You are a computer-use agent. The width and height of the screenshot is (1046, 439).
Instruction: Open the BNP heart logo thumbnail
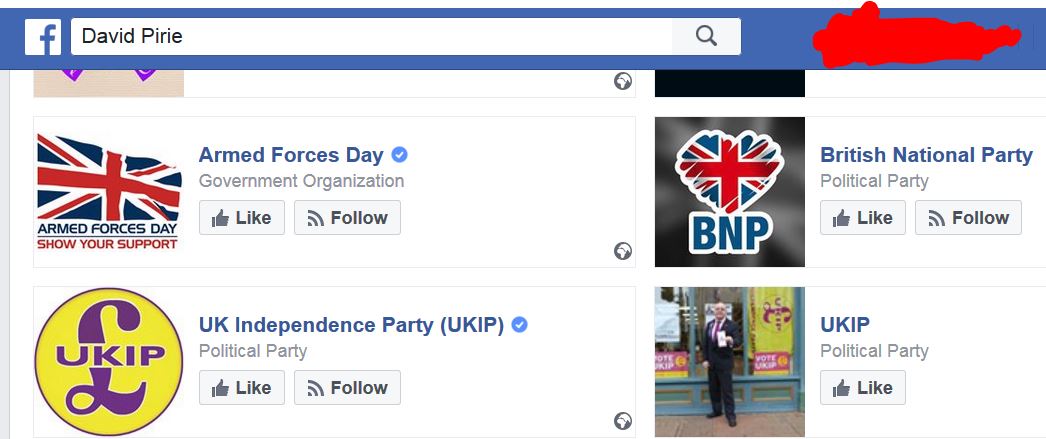(x=730, y=192)
